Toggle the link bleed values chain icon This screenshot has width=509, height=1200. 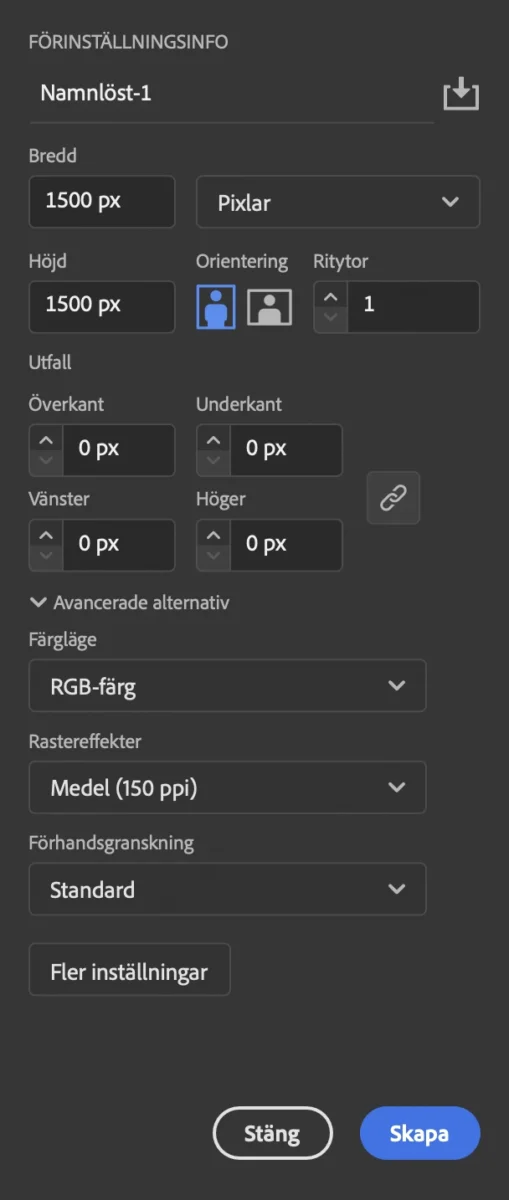[x=393, y=499]
